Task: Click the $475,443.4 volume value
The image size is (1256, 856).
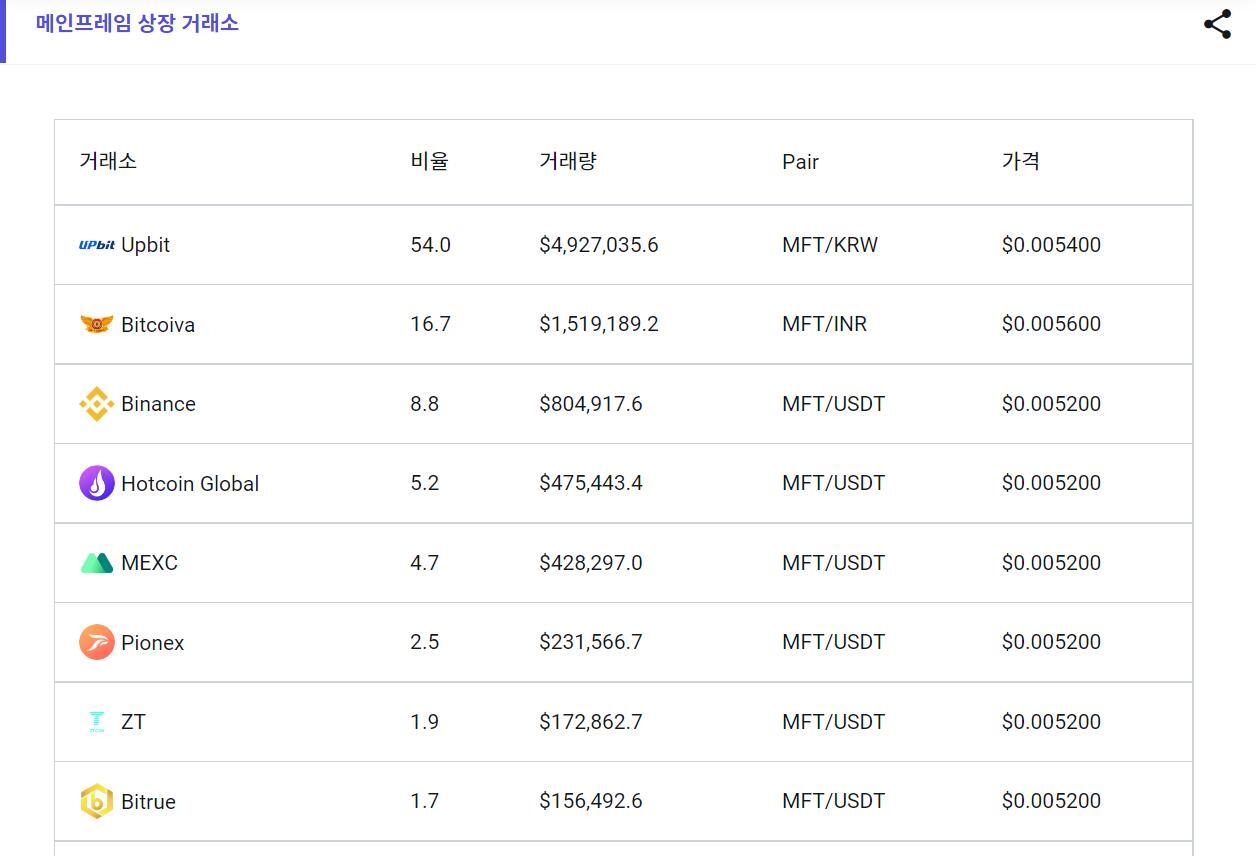Action: pos(591,483)
